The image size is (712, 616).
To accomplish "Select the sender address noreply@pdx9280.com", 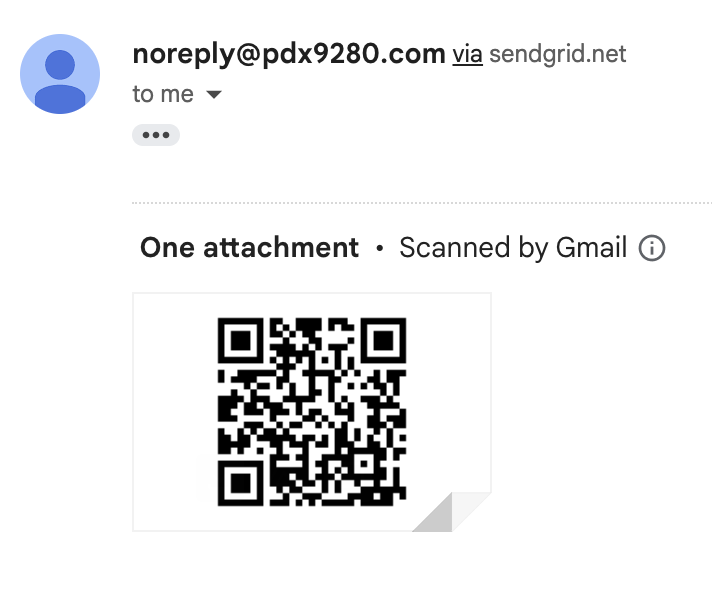I will pos(289,54).
